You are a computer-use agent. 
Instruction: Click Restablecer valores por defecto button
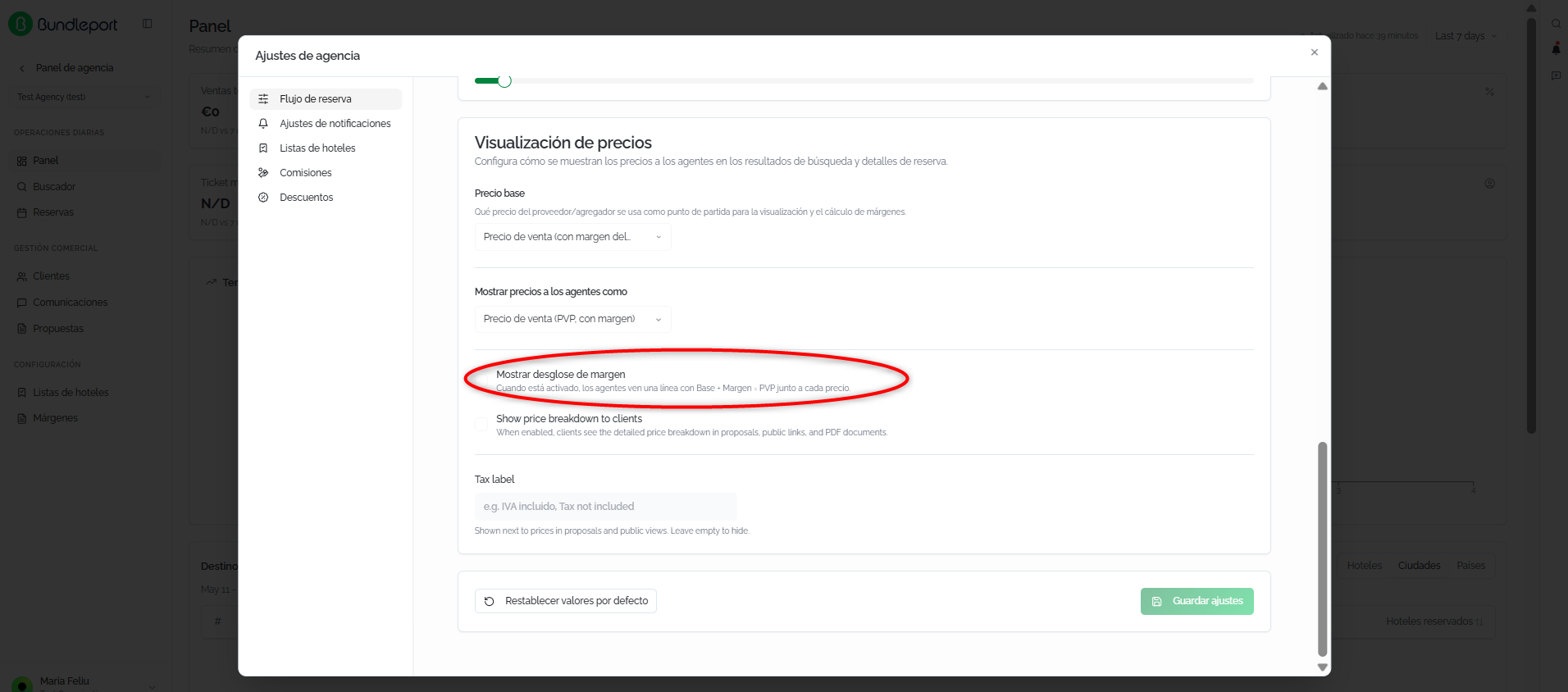566,601
